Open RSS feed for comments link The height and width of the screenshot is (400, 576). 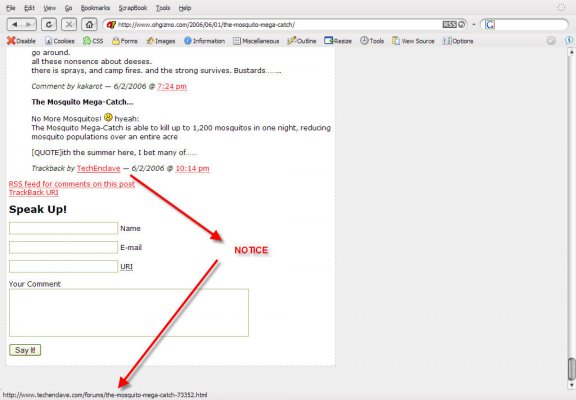[x=72, y=184]
